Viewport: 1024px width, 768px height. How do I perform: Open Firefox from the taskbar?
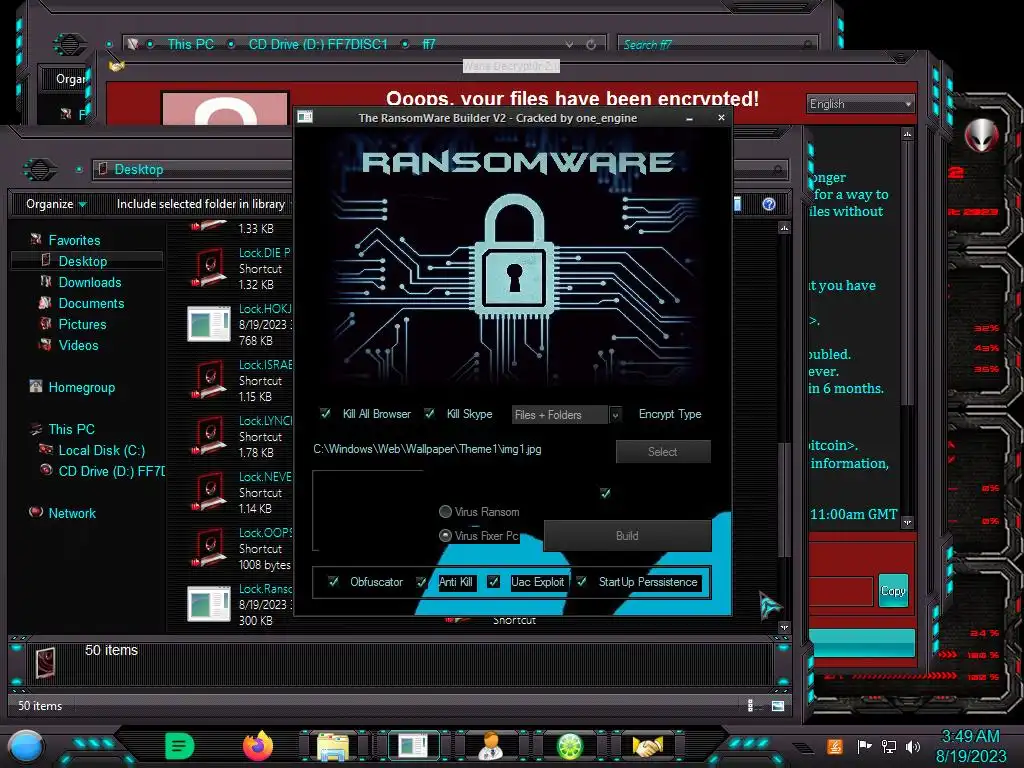pos(257,746)
